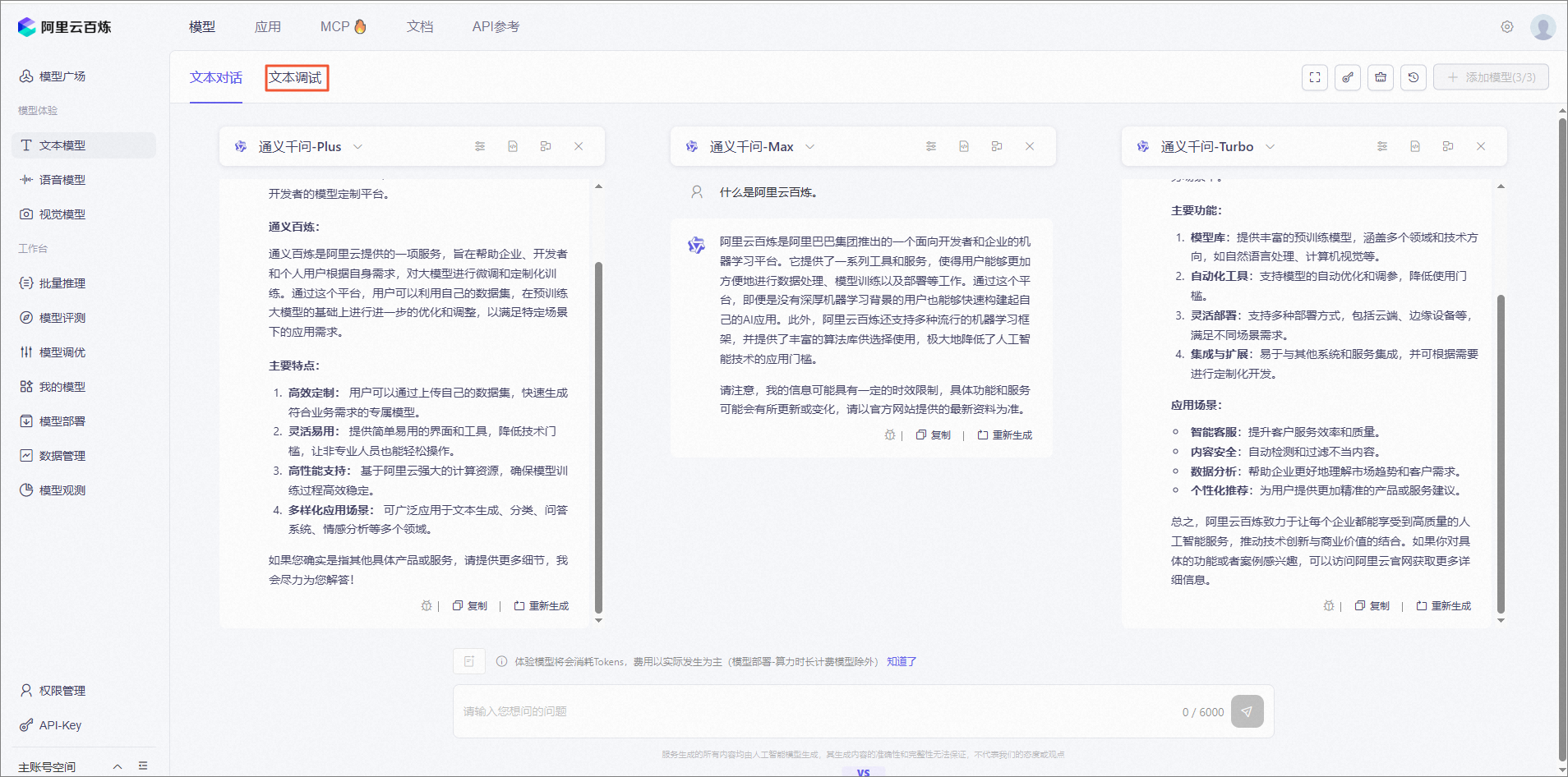Open 批量推理 in sidebar
1568x777 pixels.
pos(84,283)
